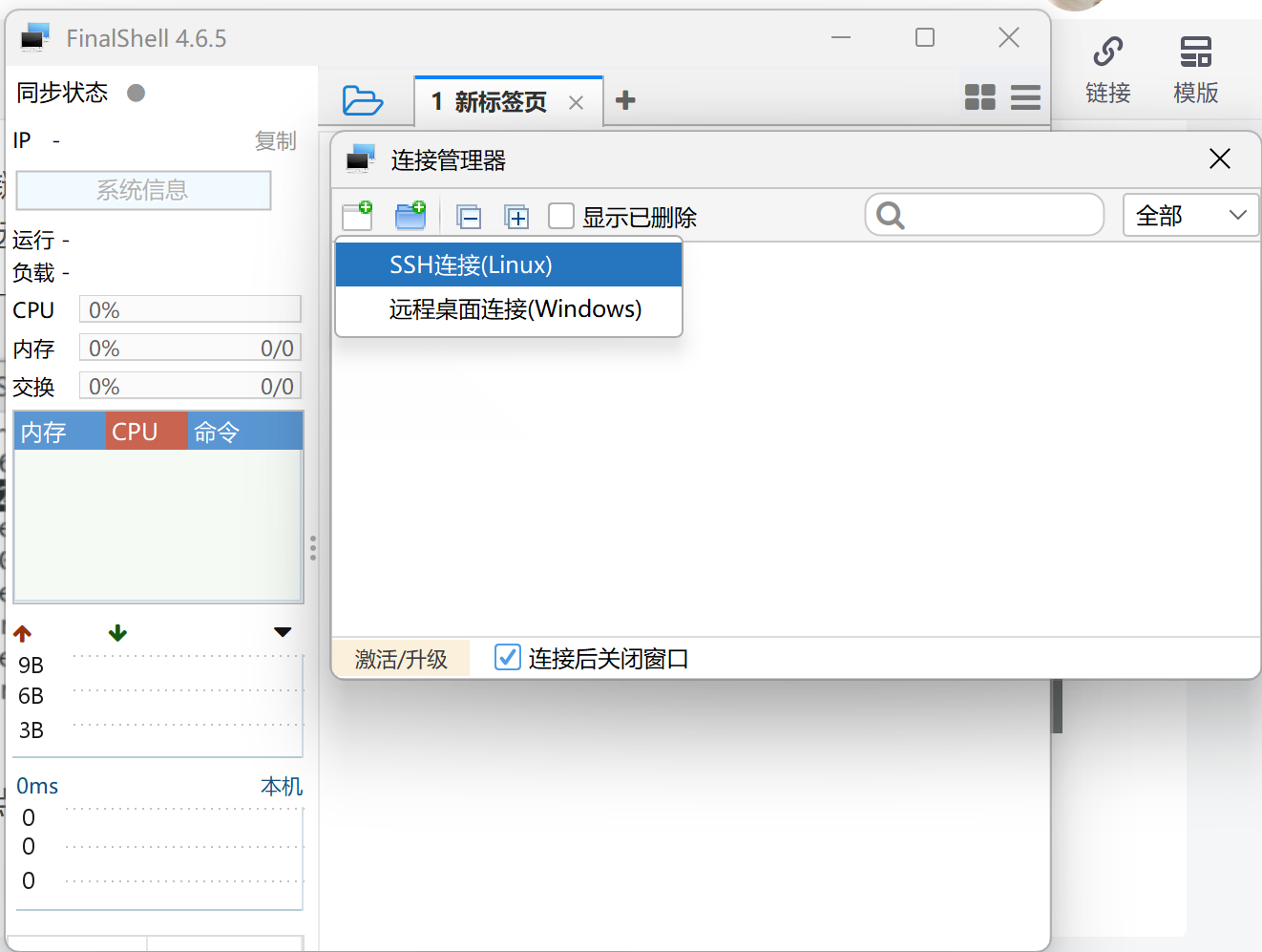Click the FinalShell app icon in title bar

pyautogui.click(x=35, y=38)
